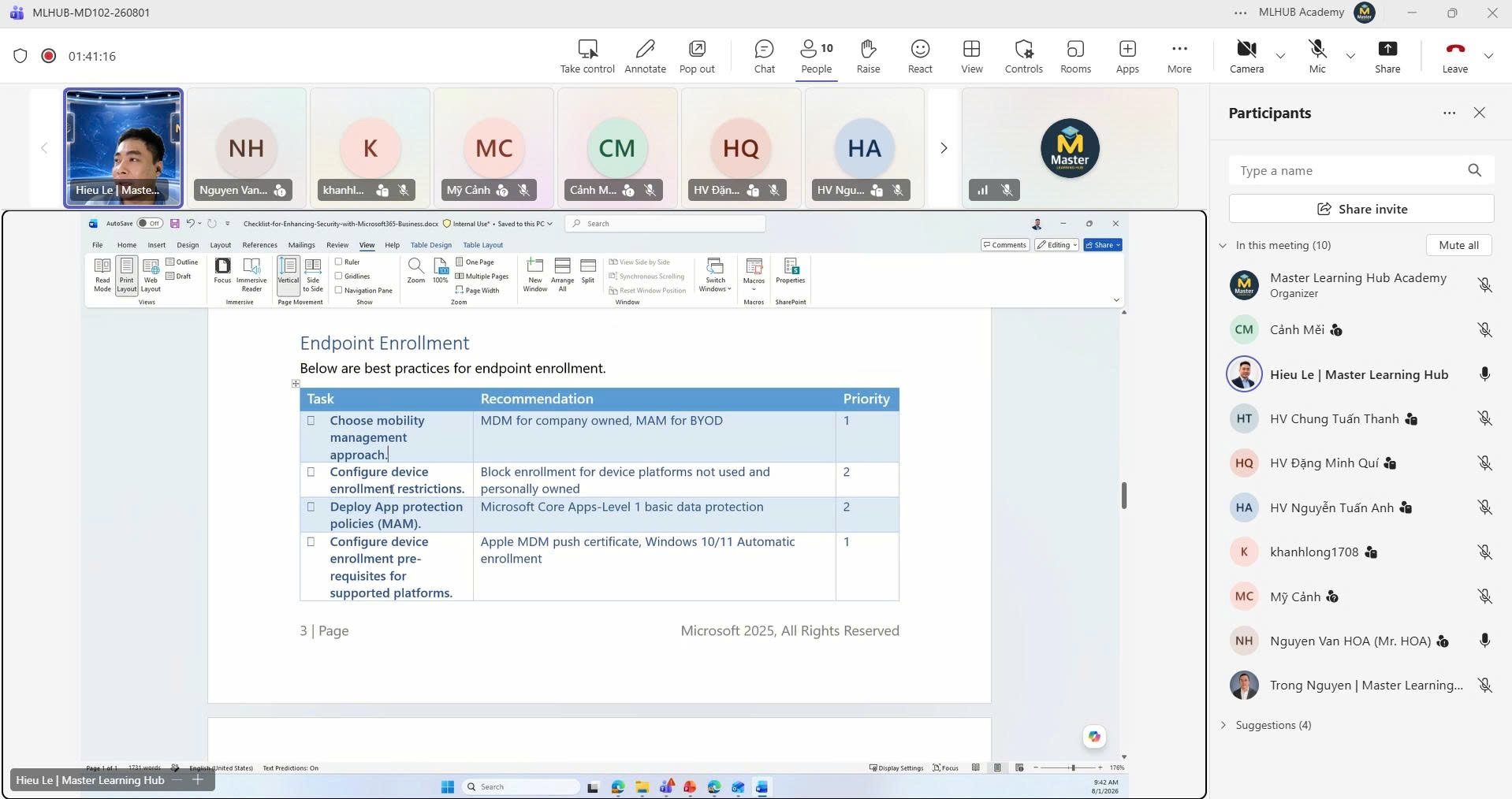Open the React emoji menu
1512x799 pixels.
tap(920, 56)
